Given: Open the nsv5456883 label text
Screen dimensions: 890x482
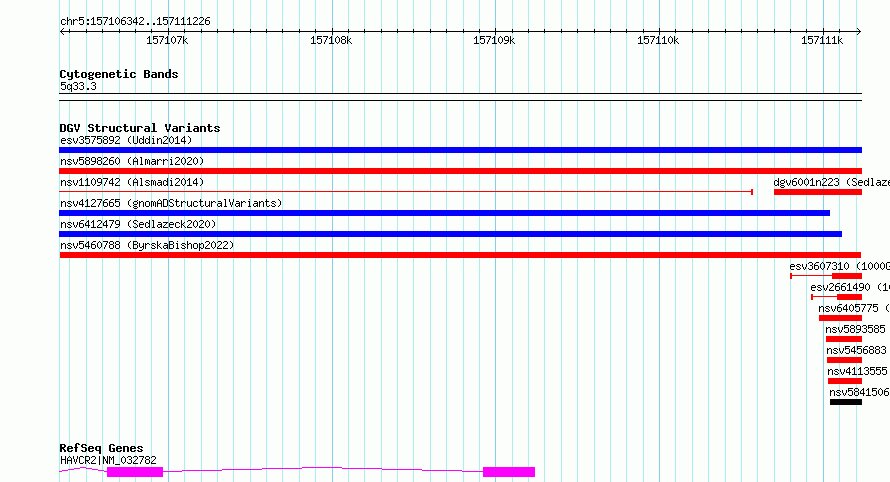Looking at the screenshot, I should [x=857, y=350].
